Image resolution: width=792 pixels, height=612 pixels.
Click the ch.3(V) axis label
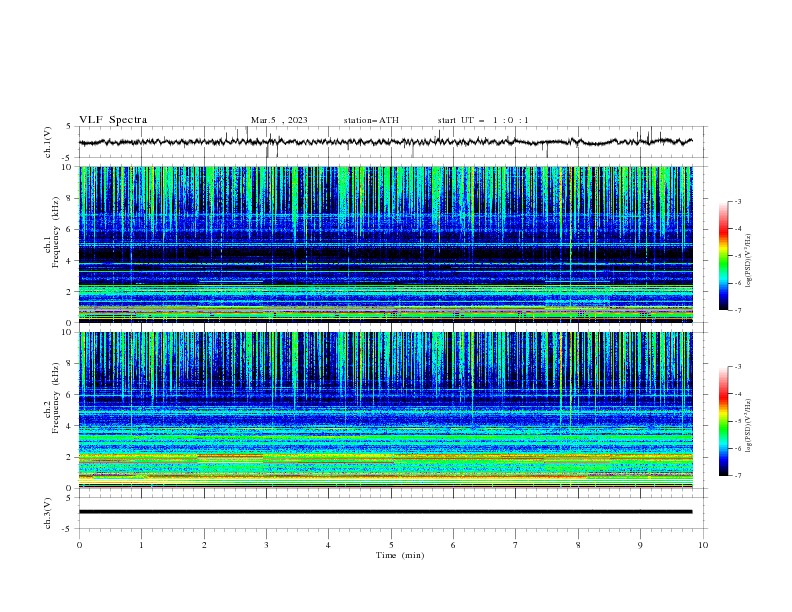(48, 512)
